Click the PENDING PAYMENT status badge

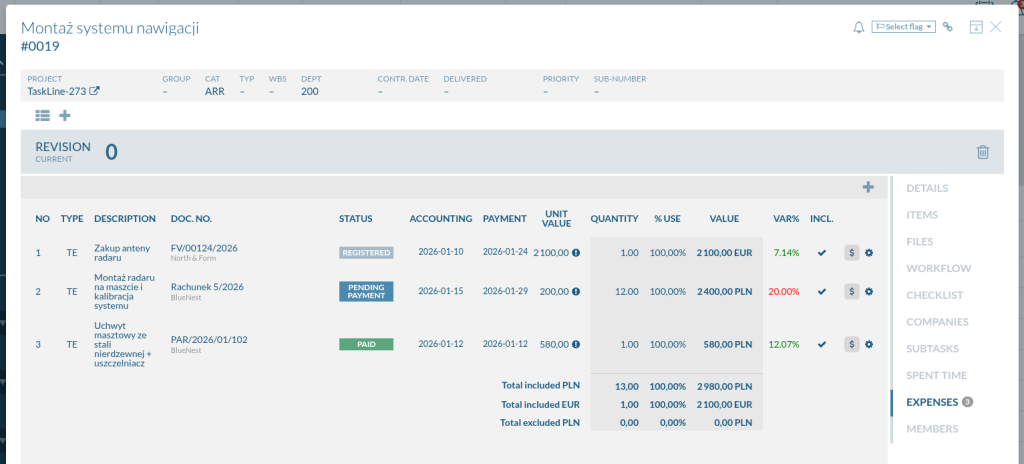coord(366,291)
